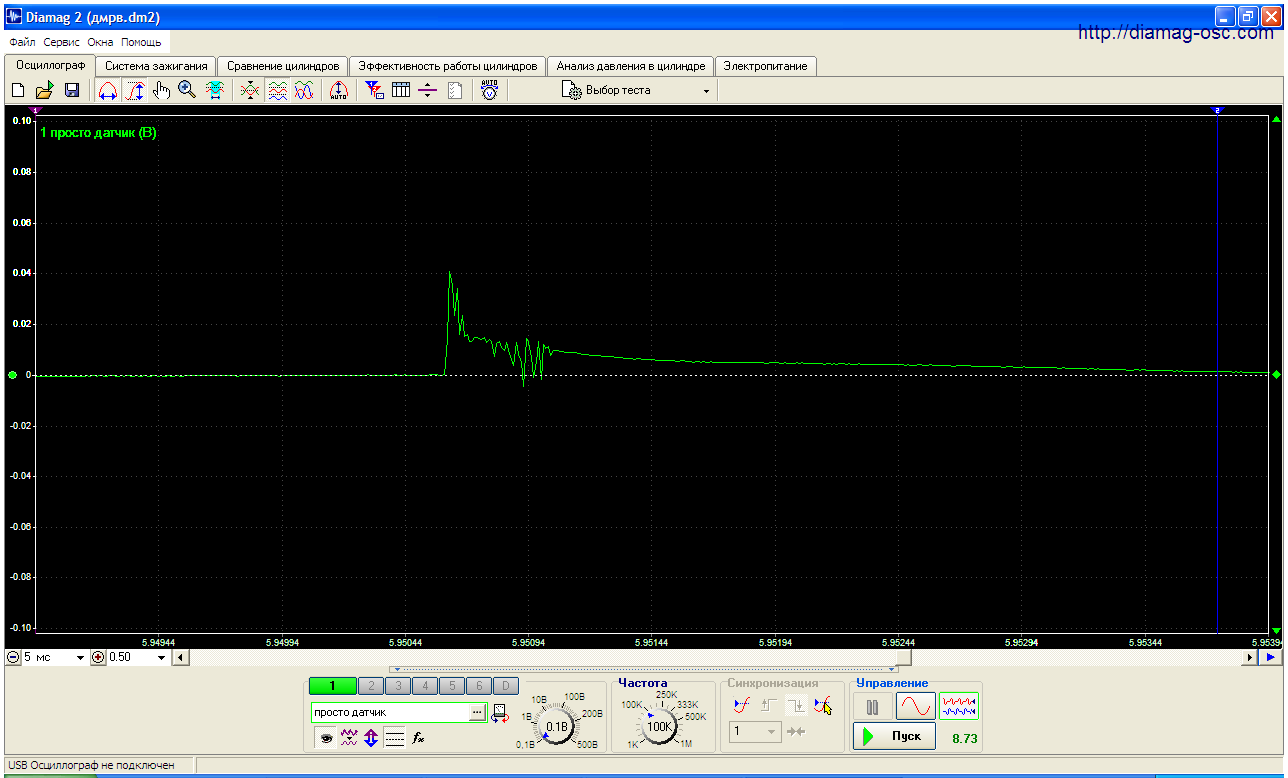Click the green zero-level marker on left axis
This screenshot has height=778, width=1288.
pos(13,375)
